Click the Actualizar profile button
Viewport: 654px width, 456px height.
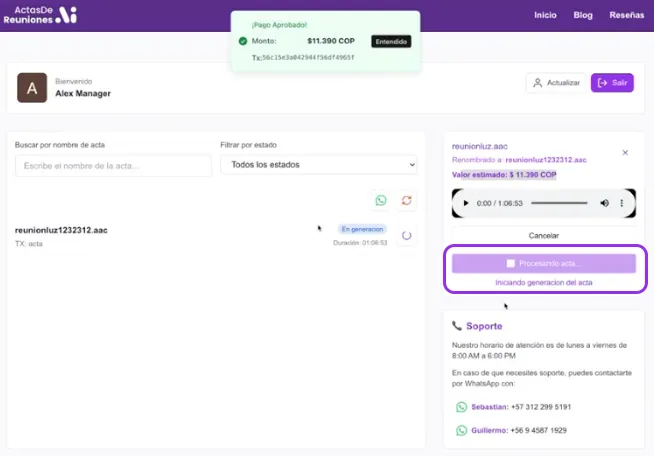[x=555, y=83]
